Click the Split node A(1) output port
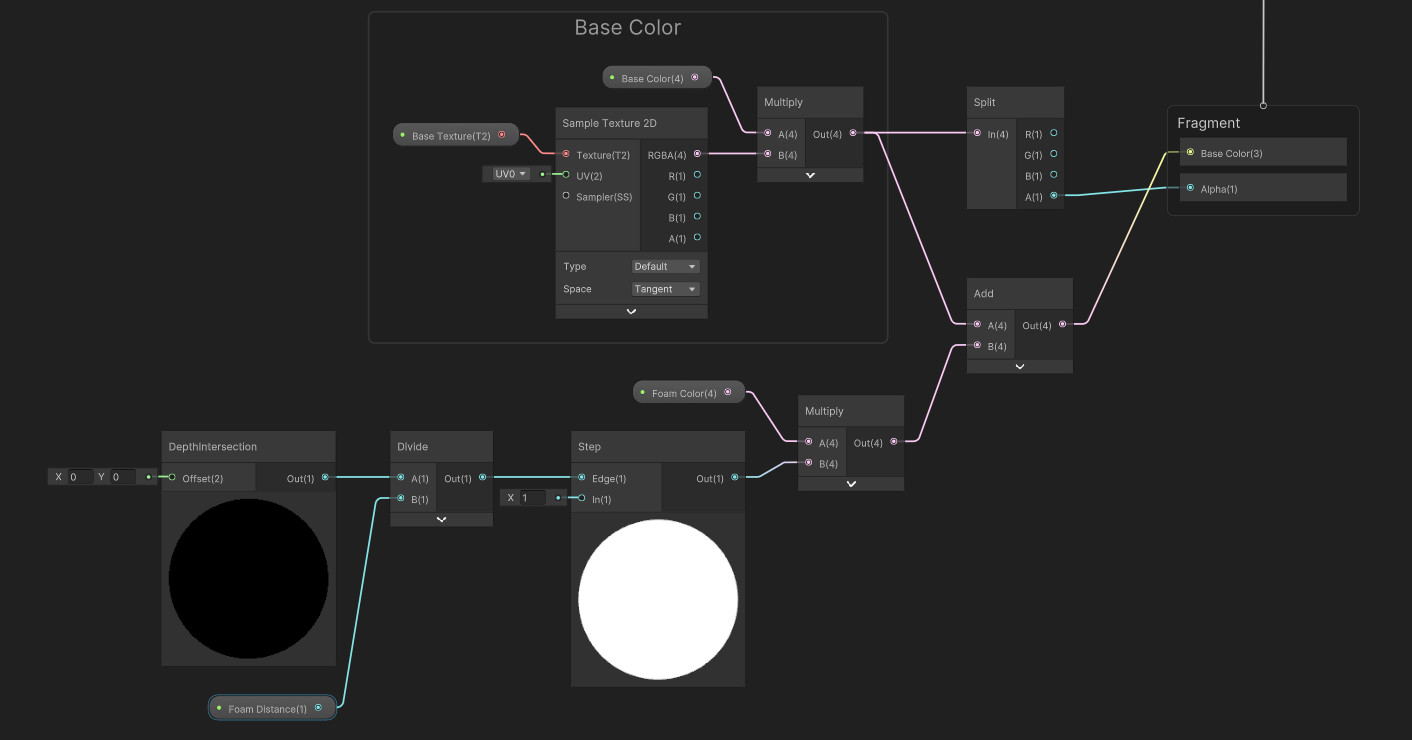The width and height of the screenshot is (1412, 740). pyautogui.click(x=1054, y=196)
